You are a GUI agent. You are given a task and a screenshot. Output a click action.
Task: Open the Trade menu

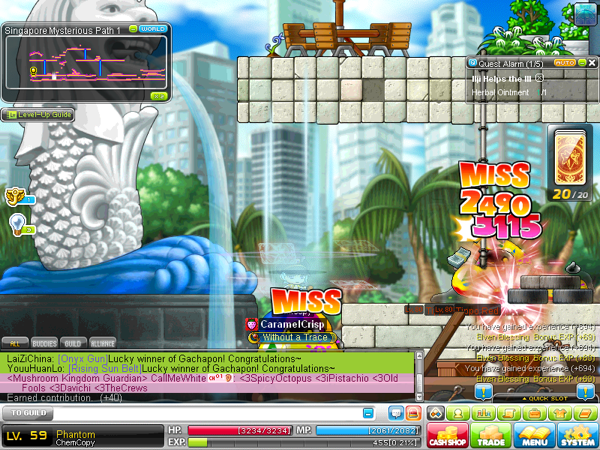click(491, 435)
